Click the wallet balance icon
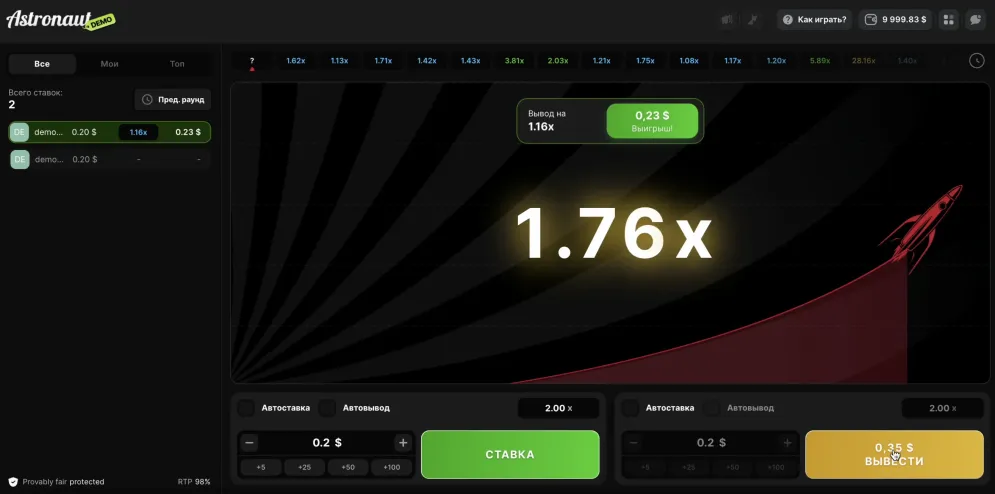The height and width of the screenshot is (494, 995). 871,20
